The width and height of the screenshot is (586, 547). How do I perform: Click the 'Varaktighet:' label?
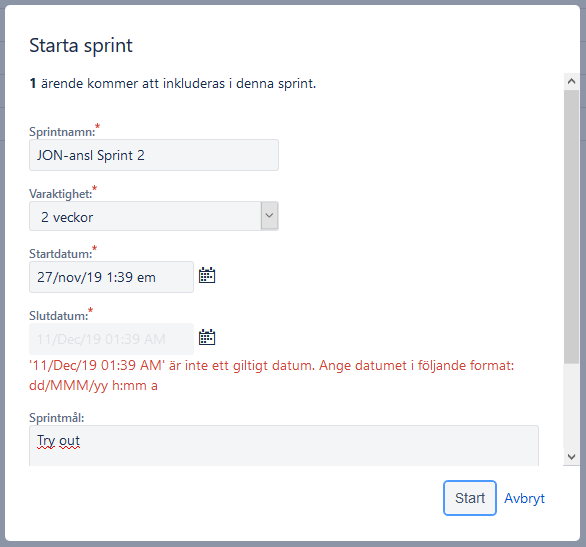coord(61,194)
